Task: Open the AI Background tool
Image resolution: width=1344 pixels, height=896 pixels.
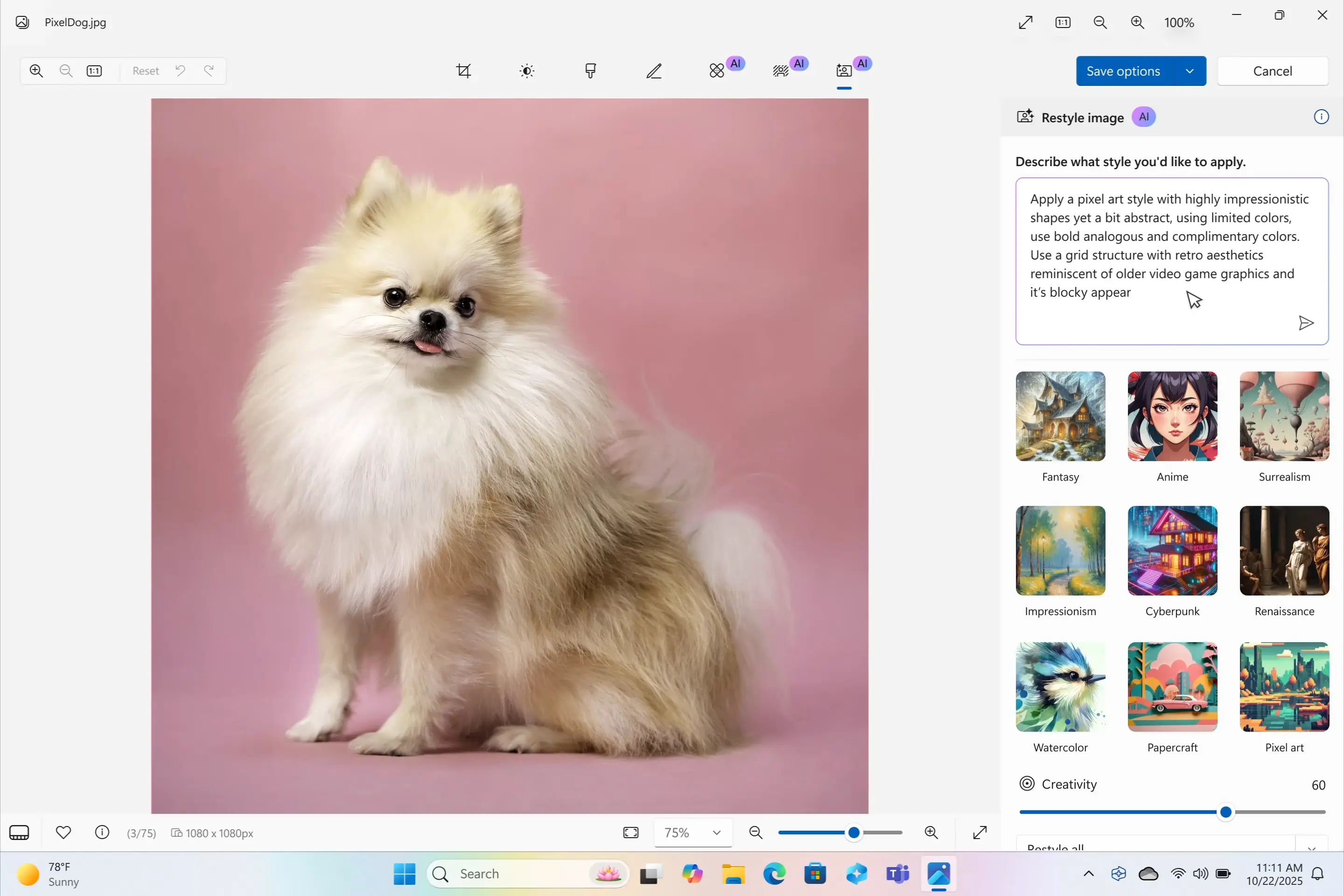Action: coord(781,71)
